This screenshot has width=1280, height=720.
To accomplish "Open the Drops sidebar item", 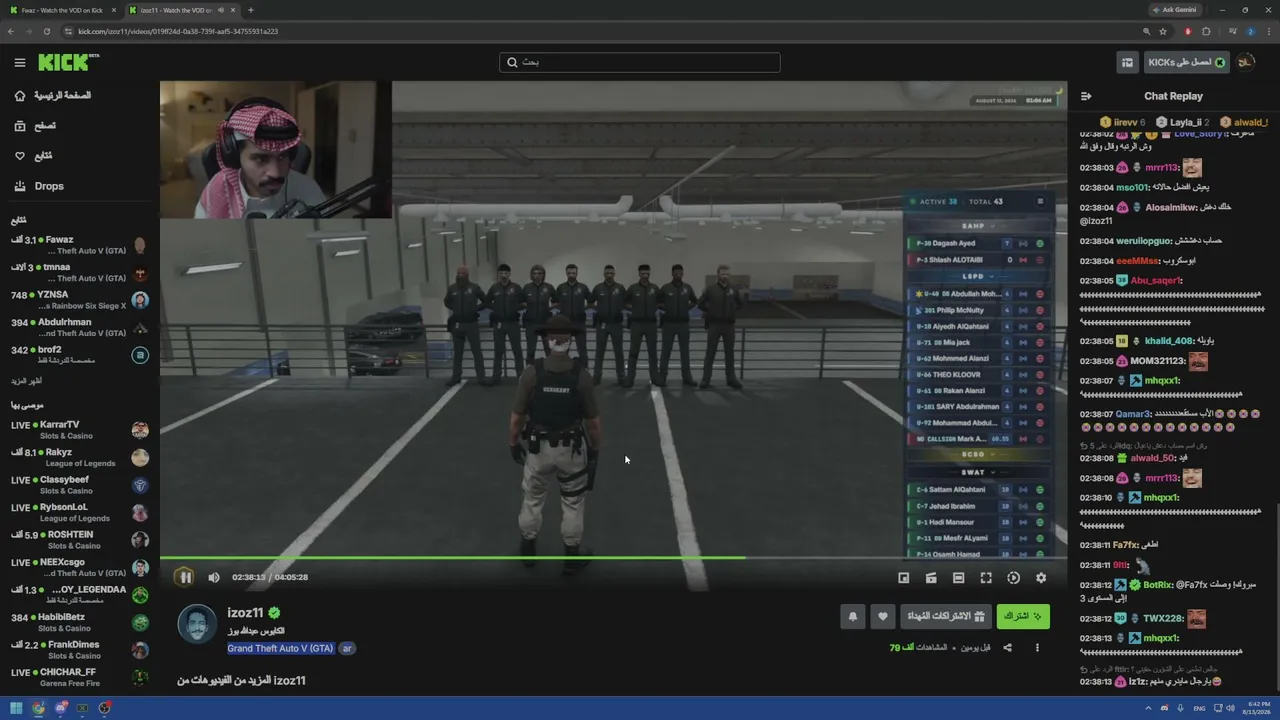I will 39,186.
